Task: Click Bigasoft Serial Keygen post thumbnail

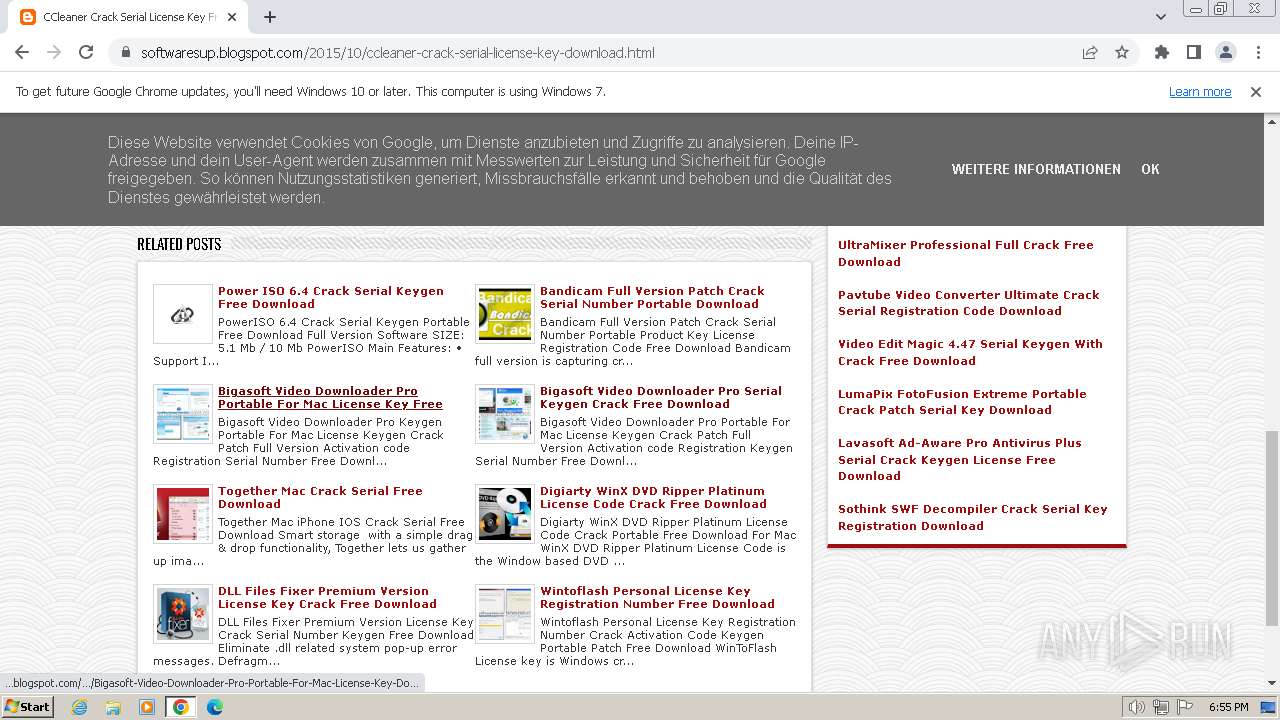Action: 505,414
